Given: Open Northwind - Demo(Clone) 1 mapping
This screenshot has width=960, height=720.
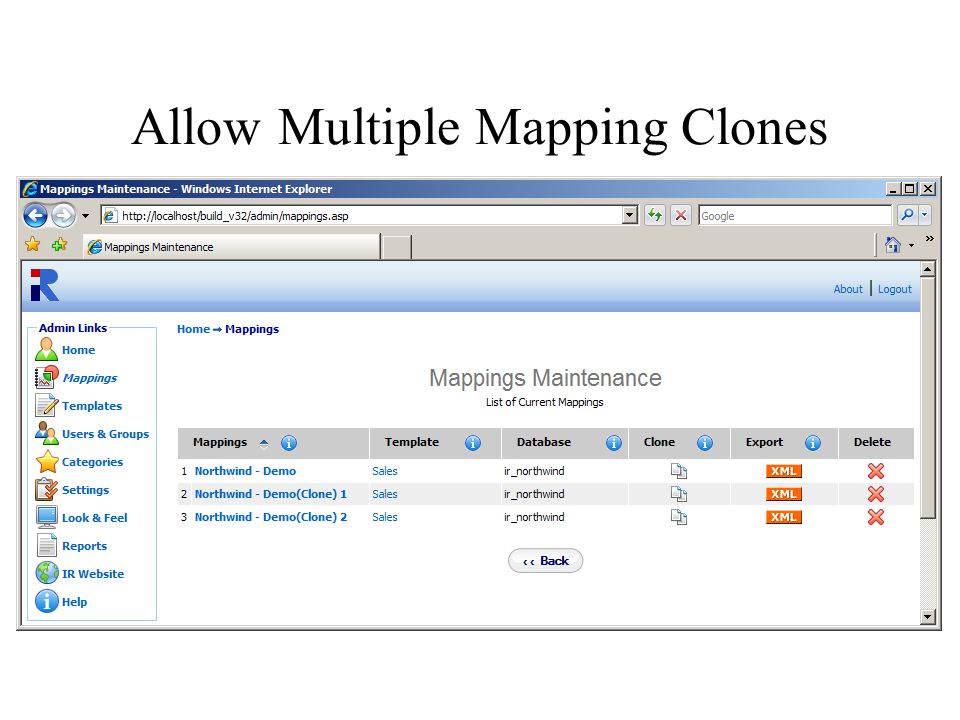Looking at the screenshot, I should click(x=271, y=494).
